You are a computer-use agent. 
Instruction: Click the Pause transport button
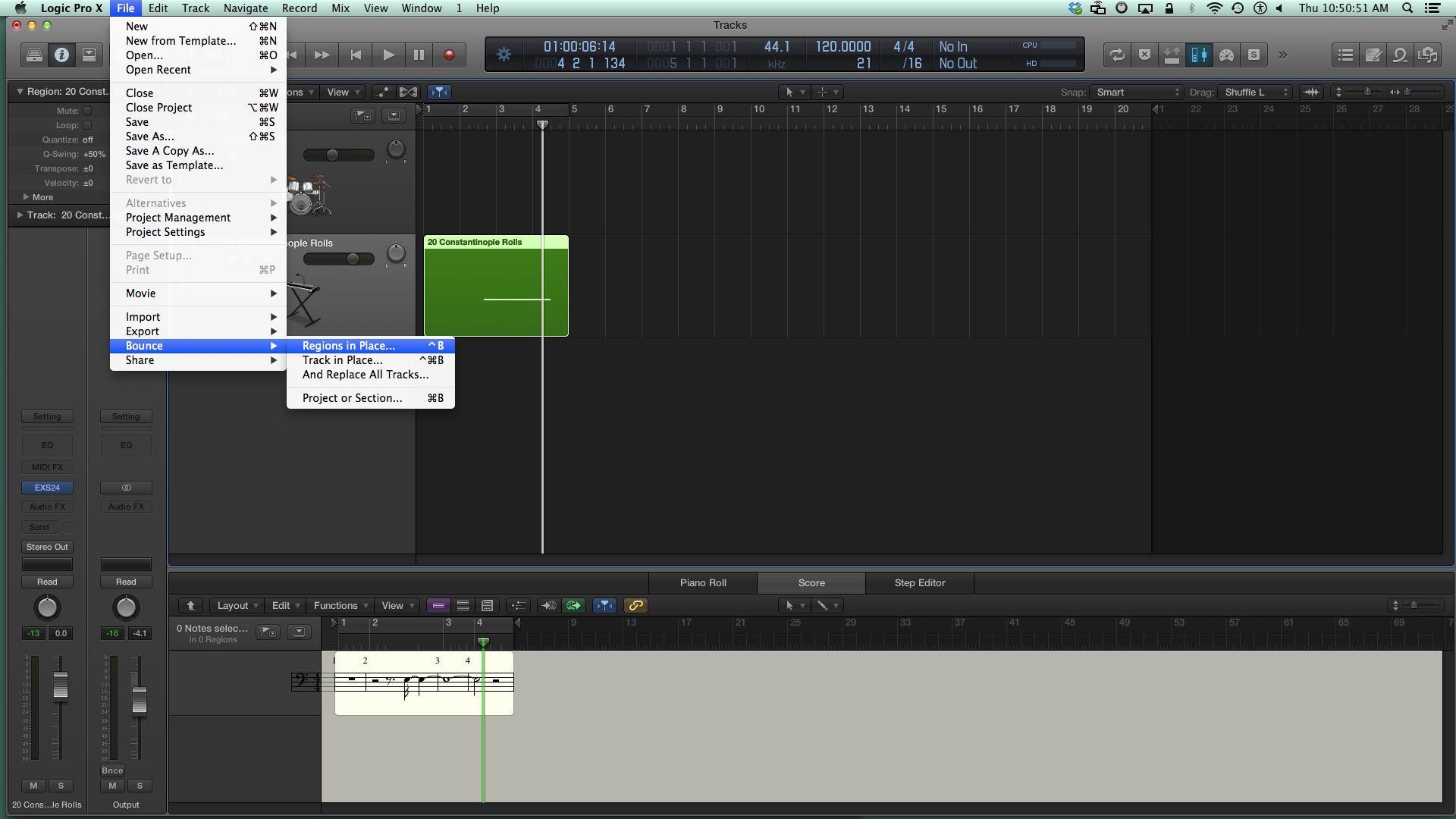(x=419, y=55)
